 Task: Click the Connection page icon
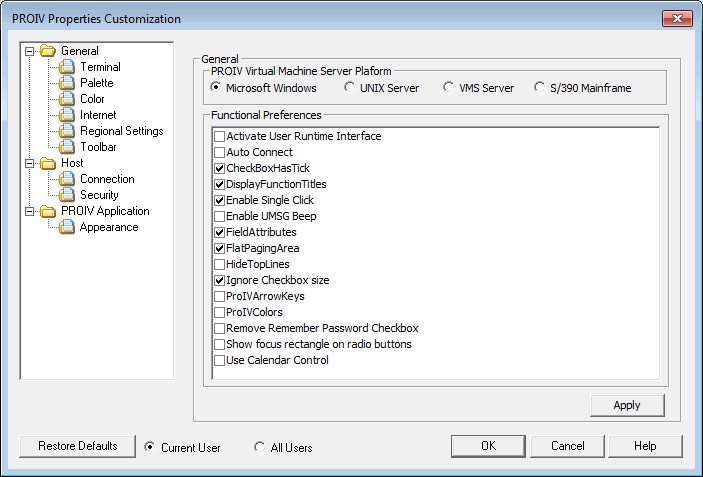coord(67,179)
